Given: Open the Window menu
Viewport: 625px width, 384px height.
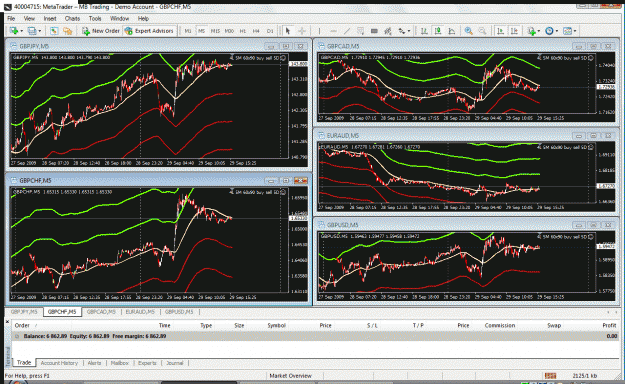Looking at the screenshot, I should pyautogui.click(x=119, y=18).
